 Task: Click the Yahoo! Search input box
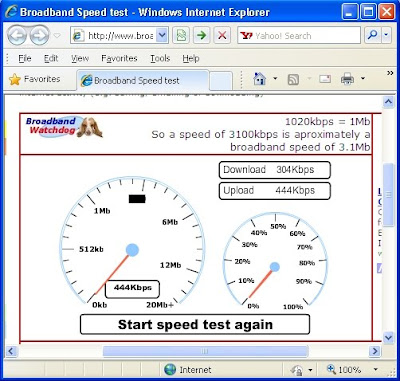(299, 35)
